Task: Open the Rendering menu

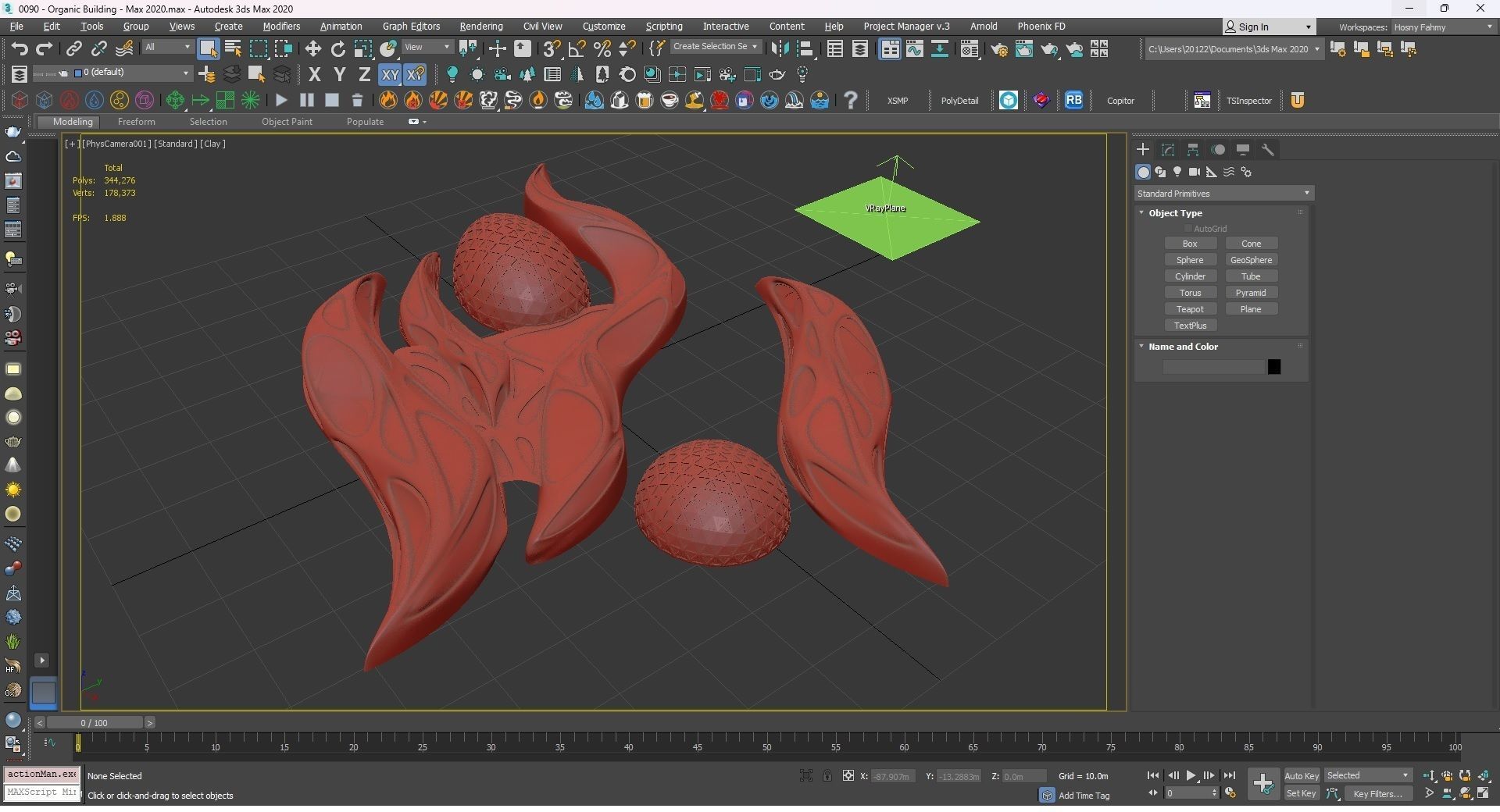Action: [480, 27]
